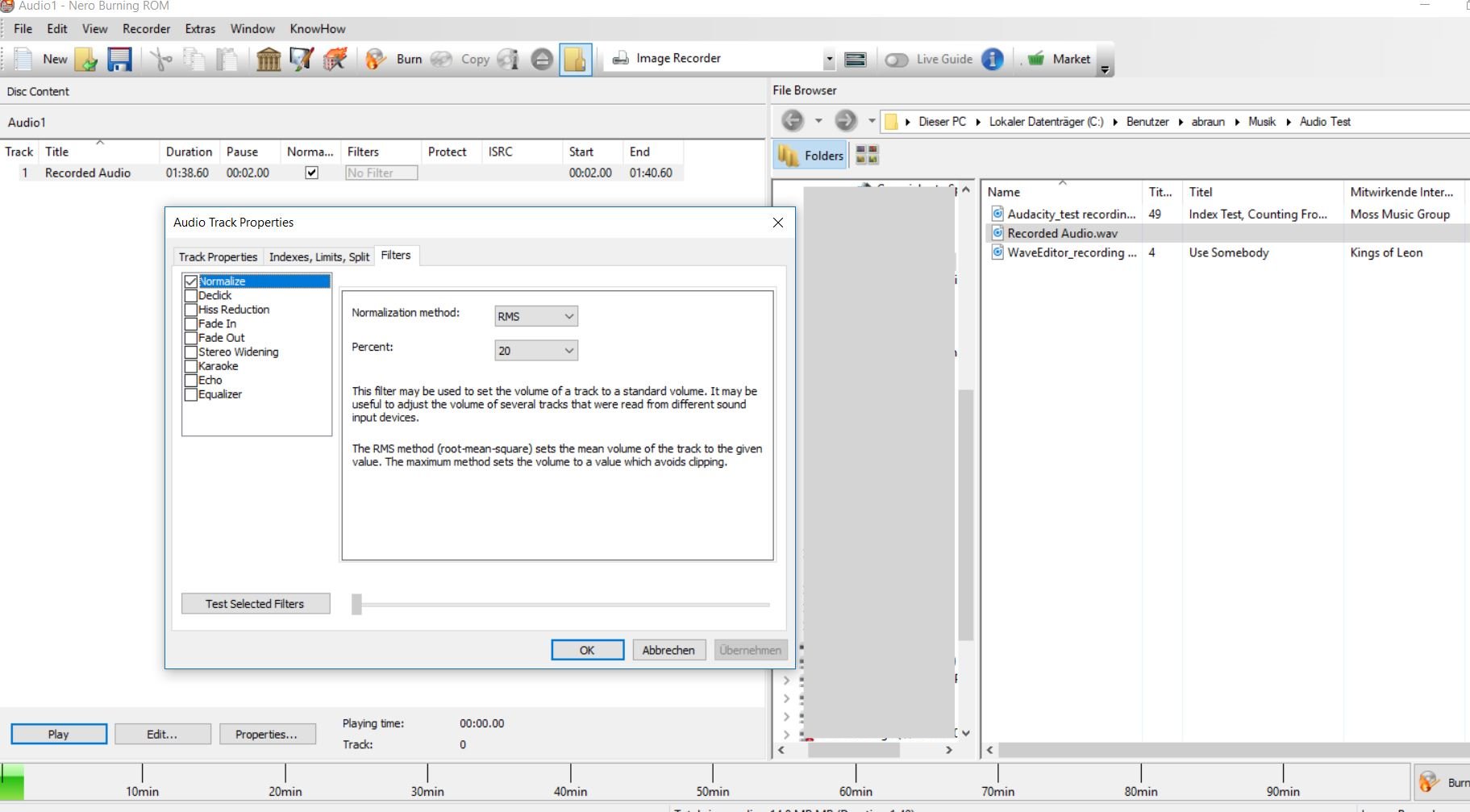Save the compilation with floppy disk icon
The image size is (1470, 812).
[x=119, y=59]
